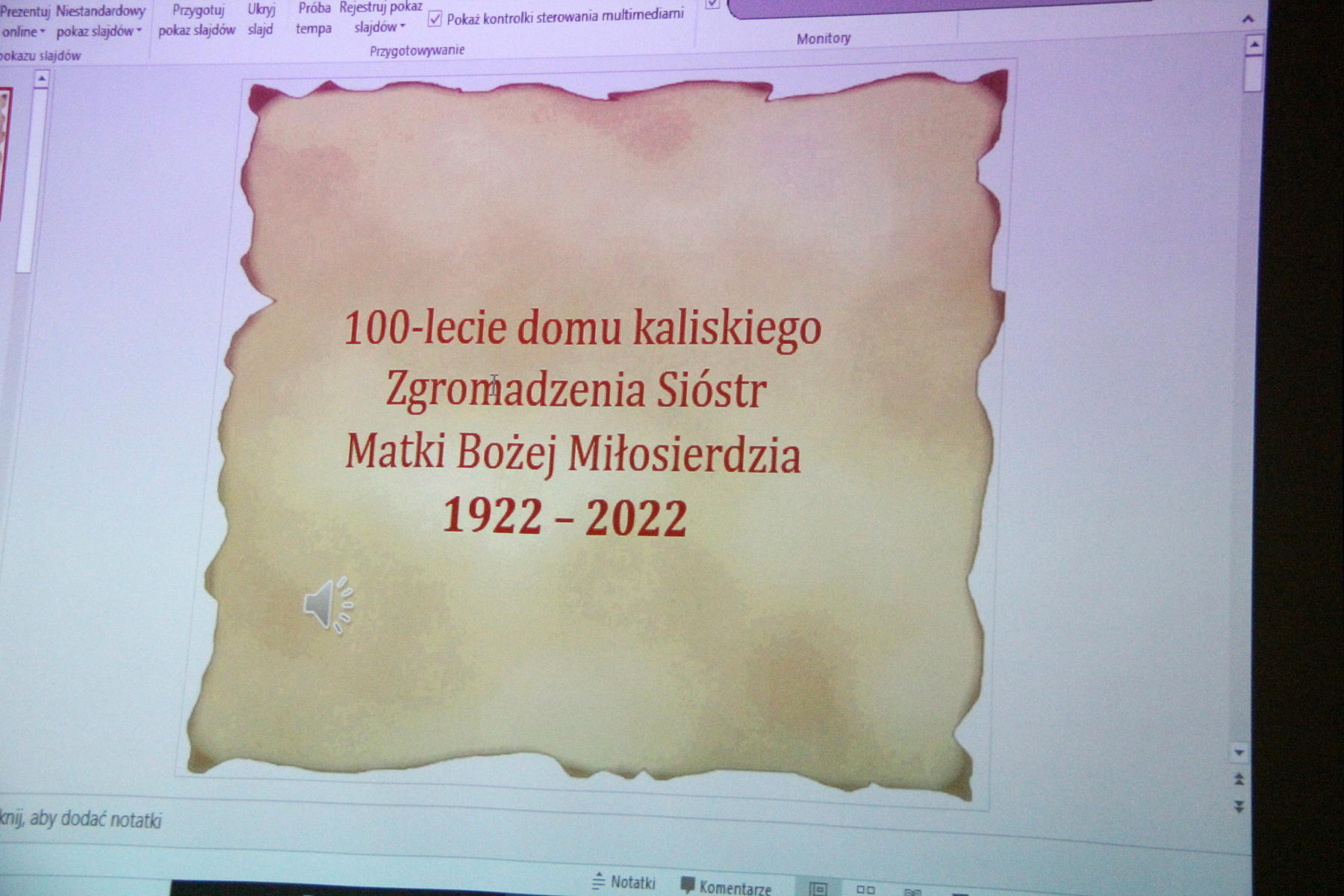Go to next slide double-arrow button

click(x=1239, y=806)
